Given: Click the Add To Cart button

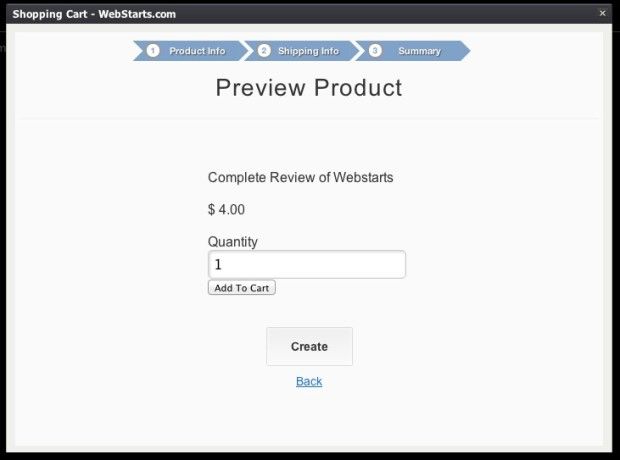Looking at the screenshot, I should 242,288.
